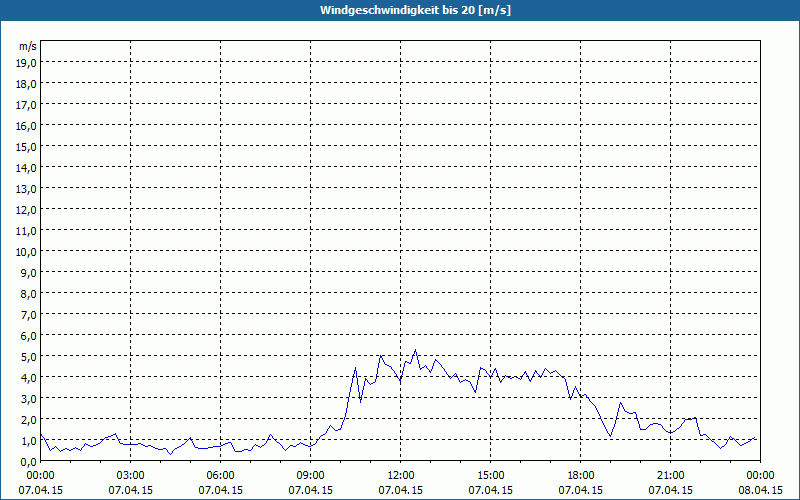
Task: Click the chart title 'Windgeschwindigkeit bis 20 [m/s]'
Action: tap(415, 10)
